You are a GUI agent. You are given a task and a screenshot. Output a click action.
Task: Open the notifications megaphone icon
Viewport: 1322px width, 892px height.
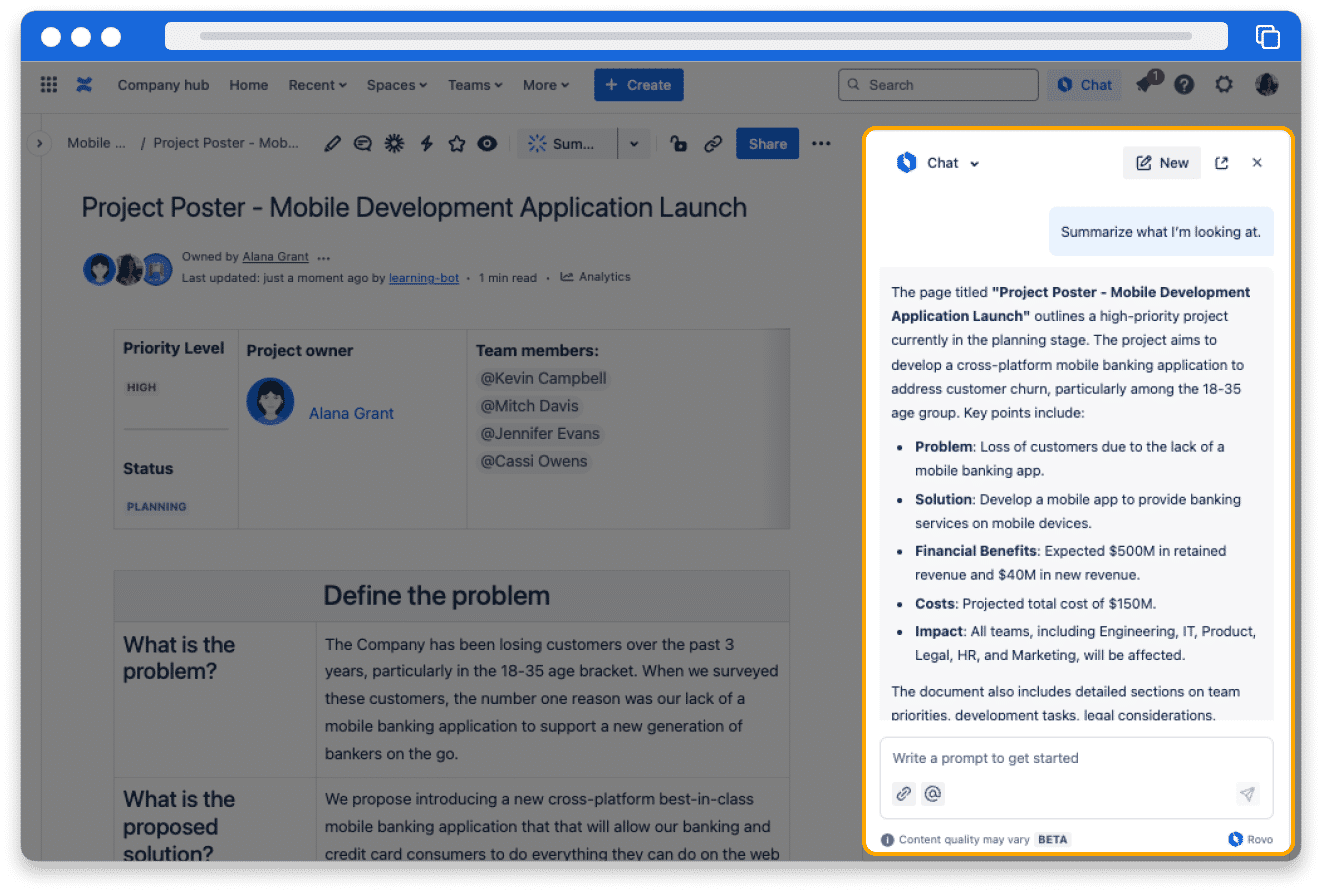(1147, 84)
